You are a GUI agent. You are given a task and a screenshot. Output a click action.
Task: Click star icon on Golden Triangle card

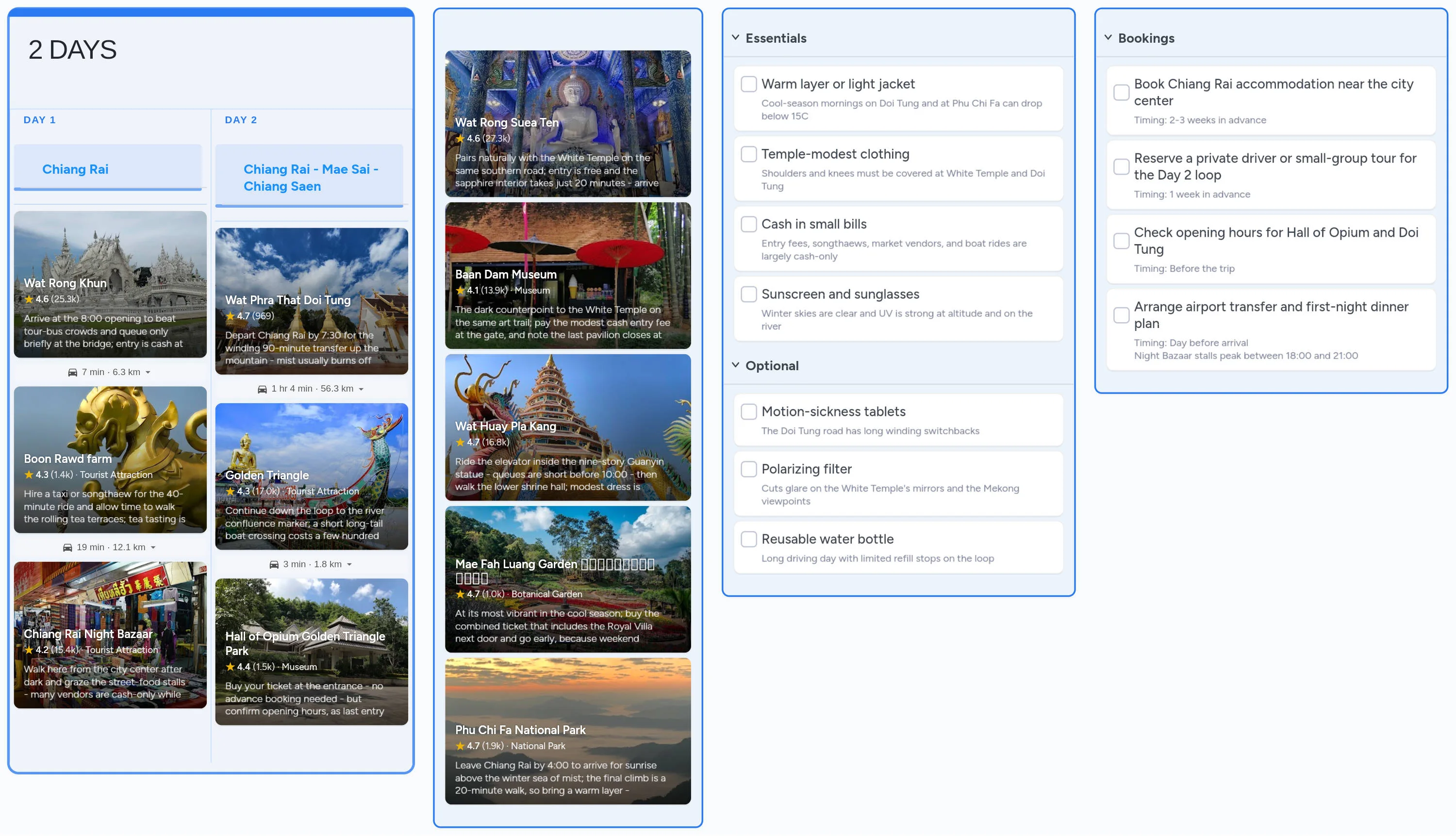pos(231,491)
